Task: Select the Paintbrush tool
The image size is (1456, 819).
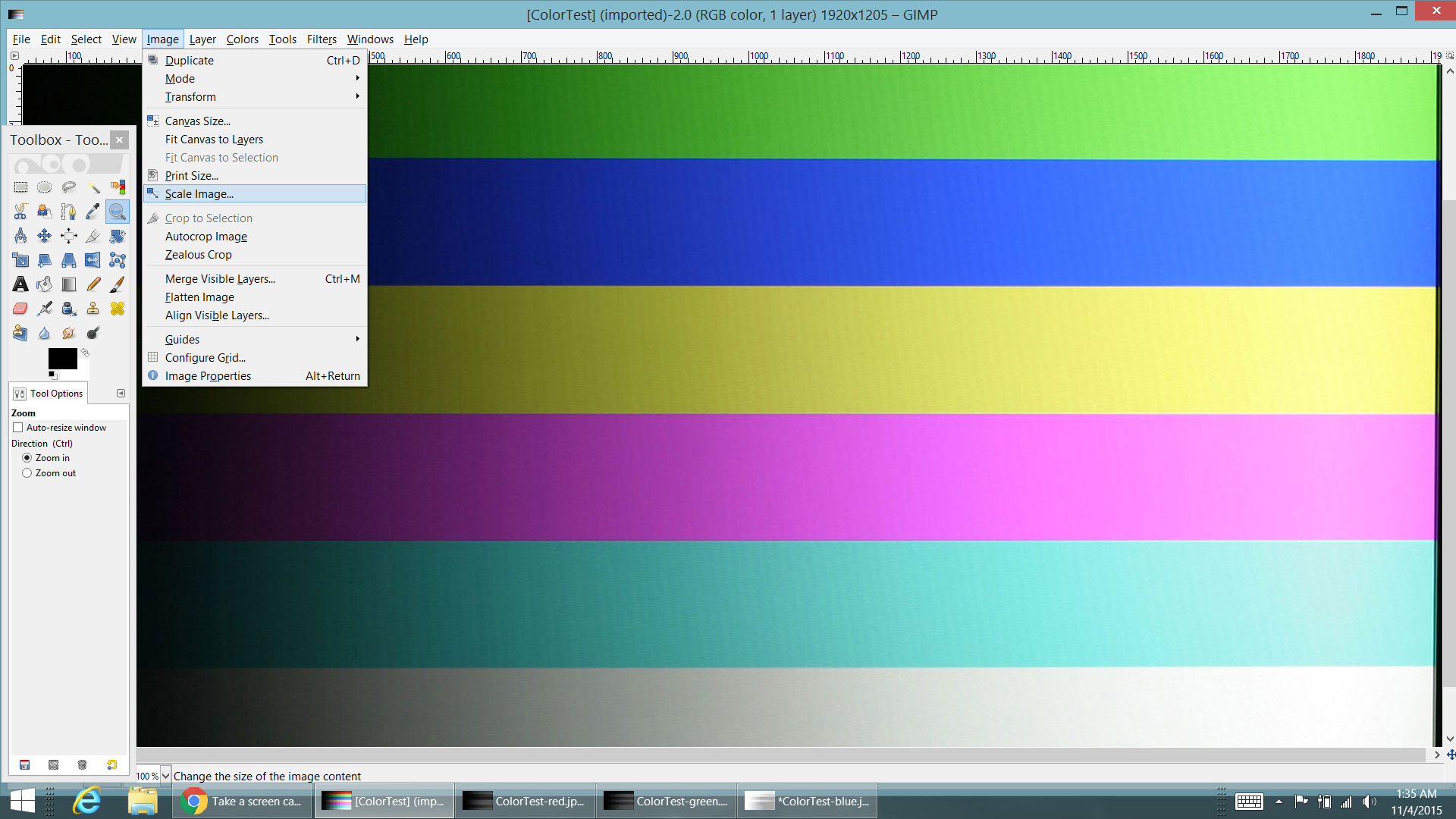Action: point(118,284)
